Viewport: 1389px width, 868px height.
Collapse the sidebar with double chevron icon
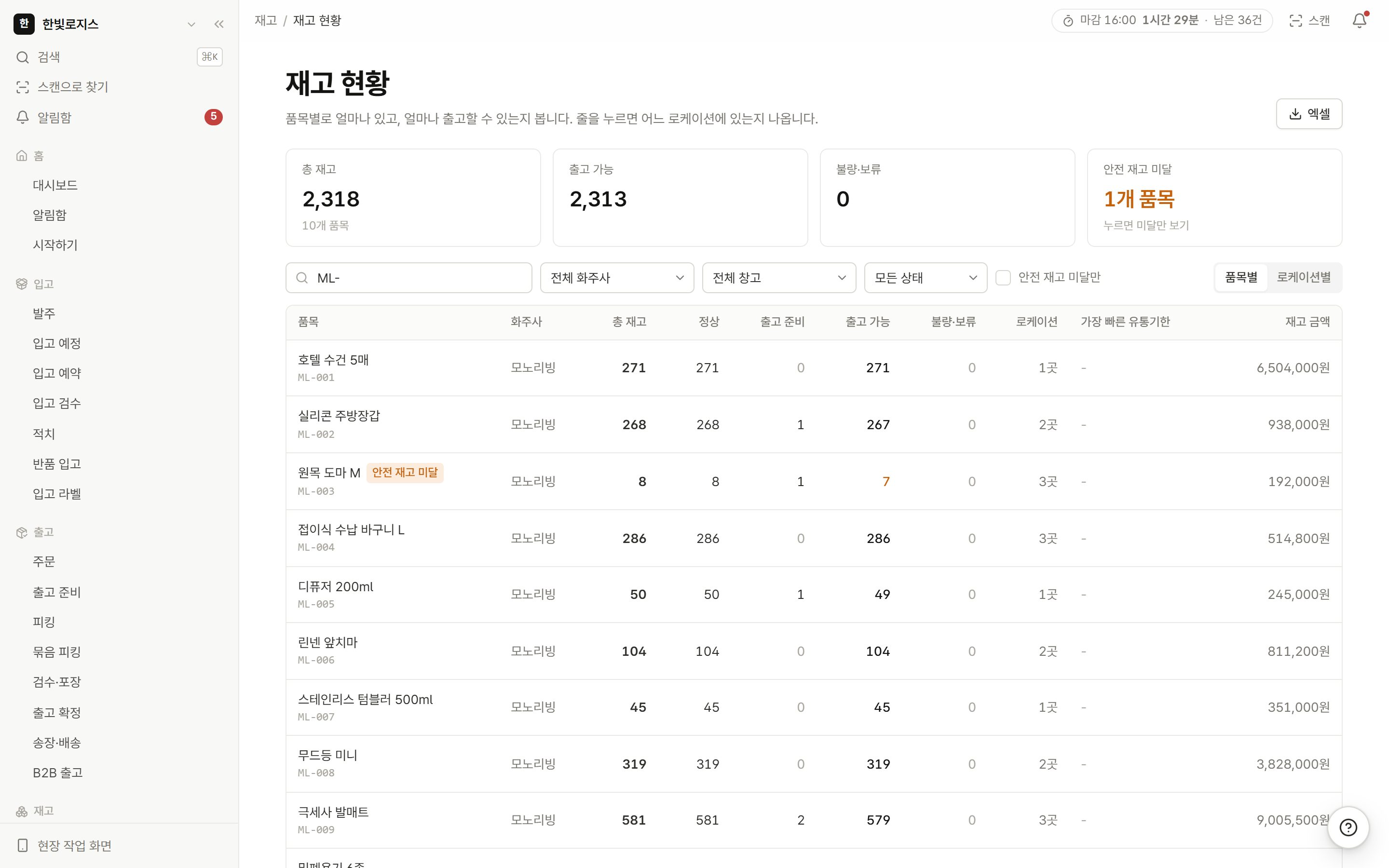[218, 24]
